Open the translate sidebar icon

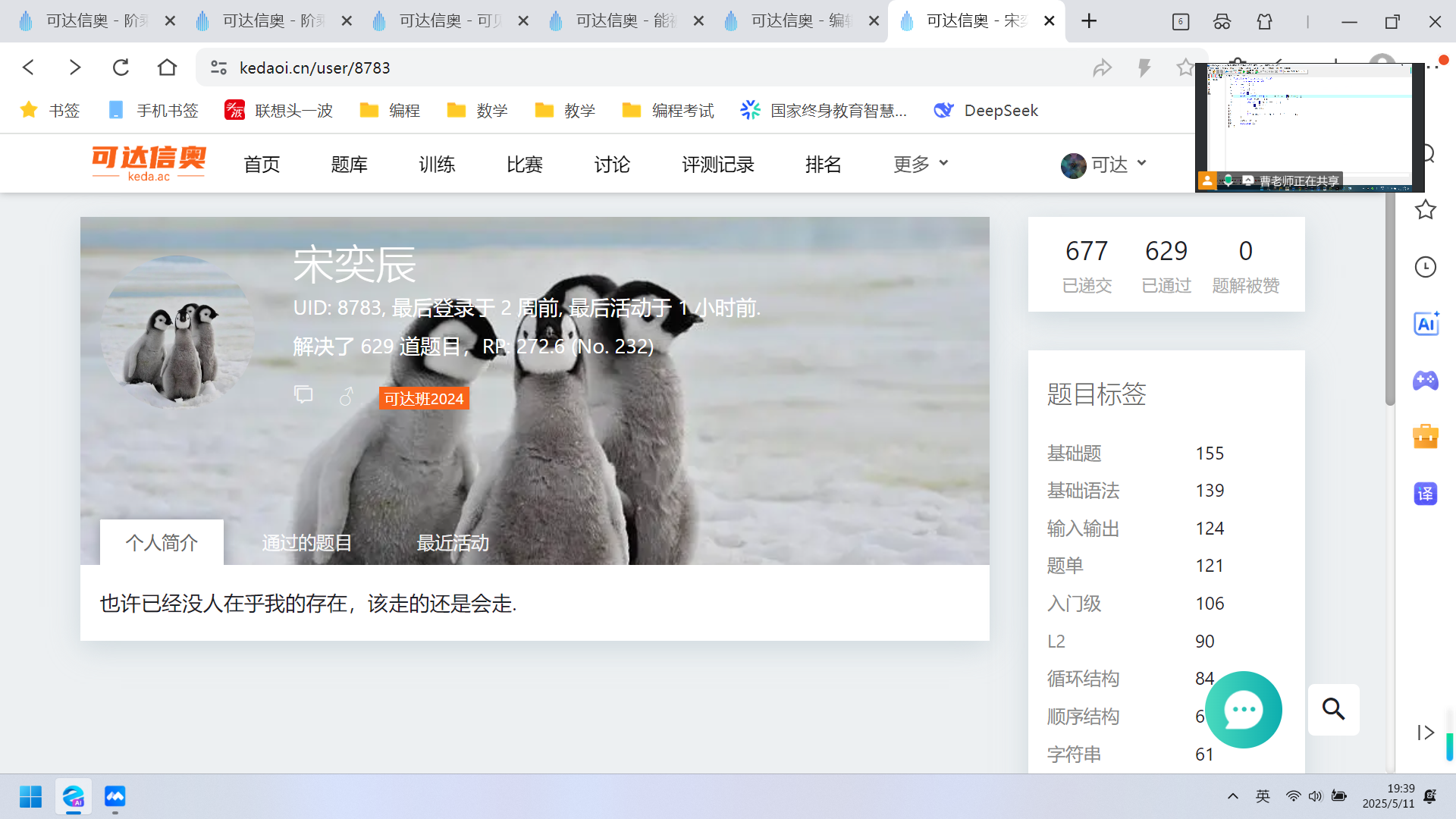point(1426,494)
